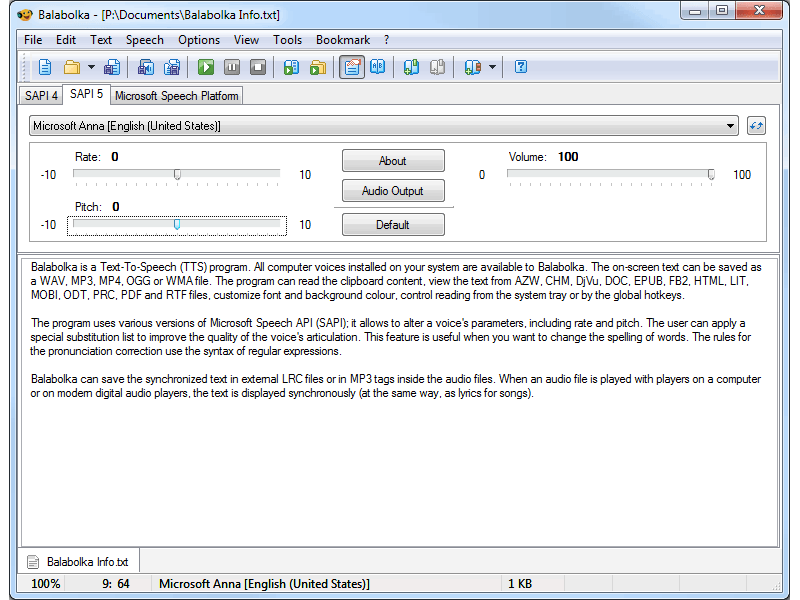Open Help with the question mark icon
Screen dimensions: 800x600
[521, 67]
